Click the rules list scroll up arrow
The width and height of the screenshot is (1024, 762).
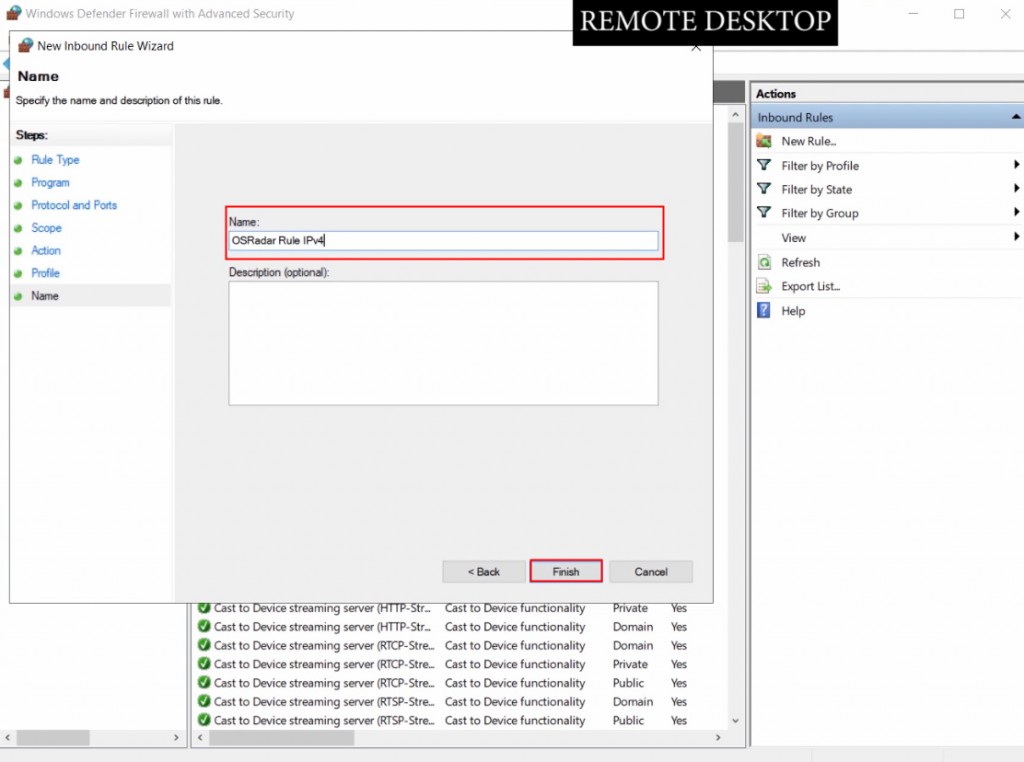click(x=735, y=115)
